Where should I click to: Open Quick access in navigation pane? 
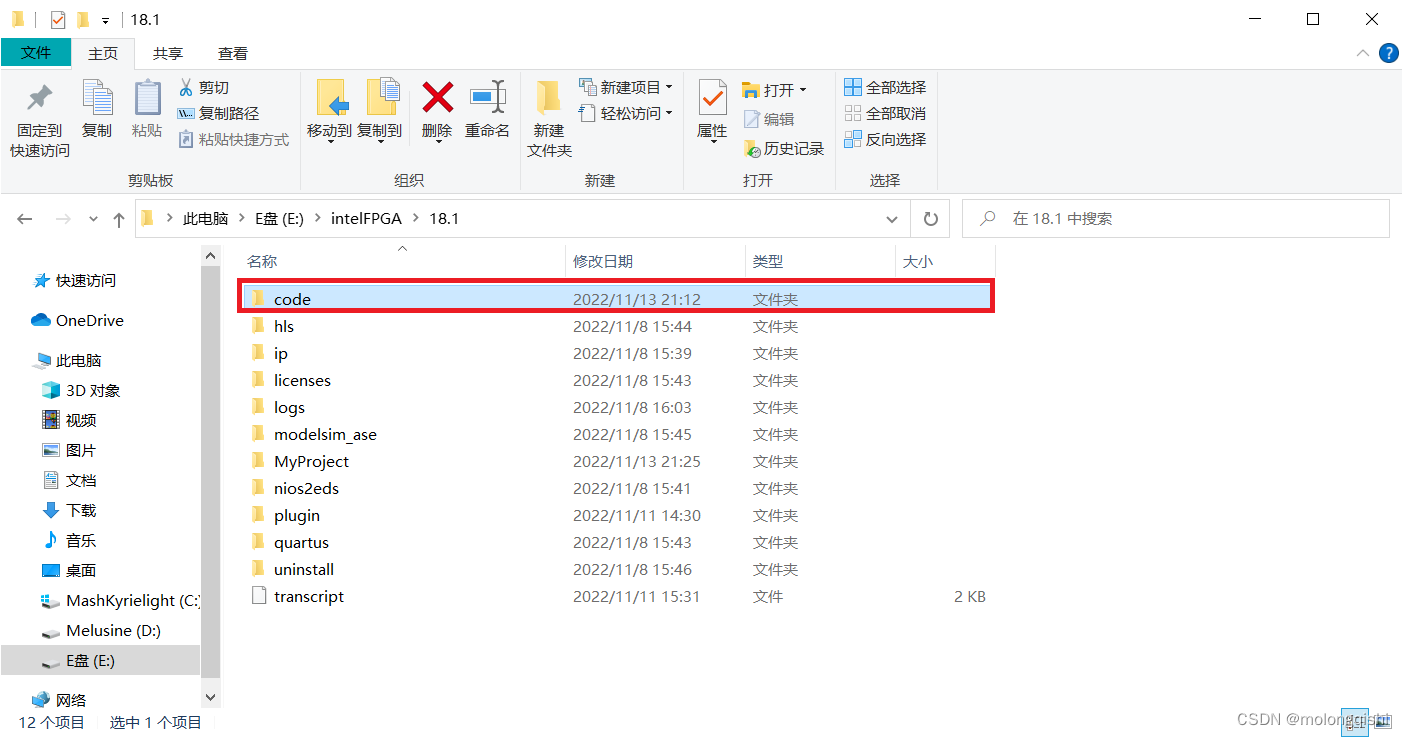coord(76,281)
